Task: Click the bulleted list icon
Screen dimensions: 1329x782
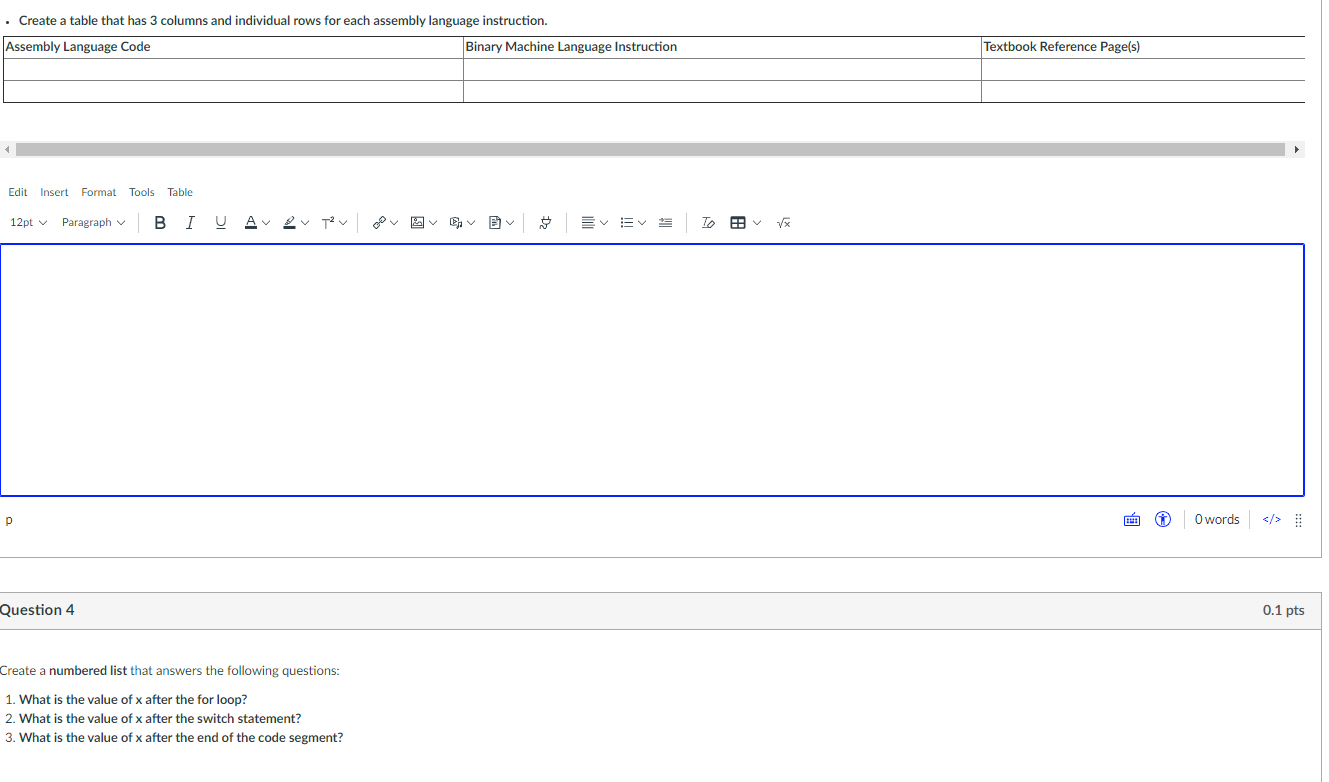Action: [x=627, y=222]
